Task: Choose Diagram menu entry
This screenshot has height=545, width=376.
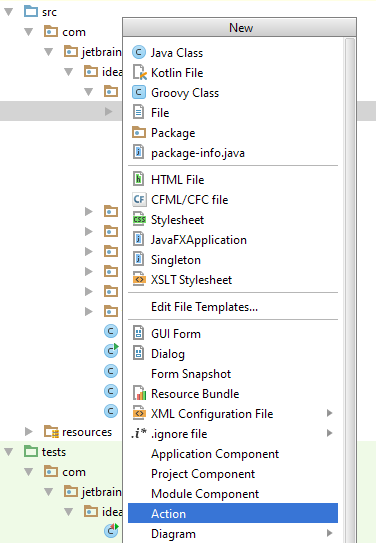Action: [233, 534]
